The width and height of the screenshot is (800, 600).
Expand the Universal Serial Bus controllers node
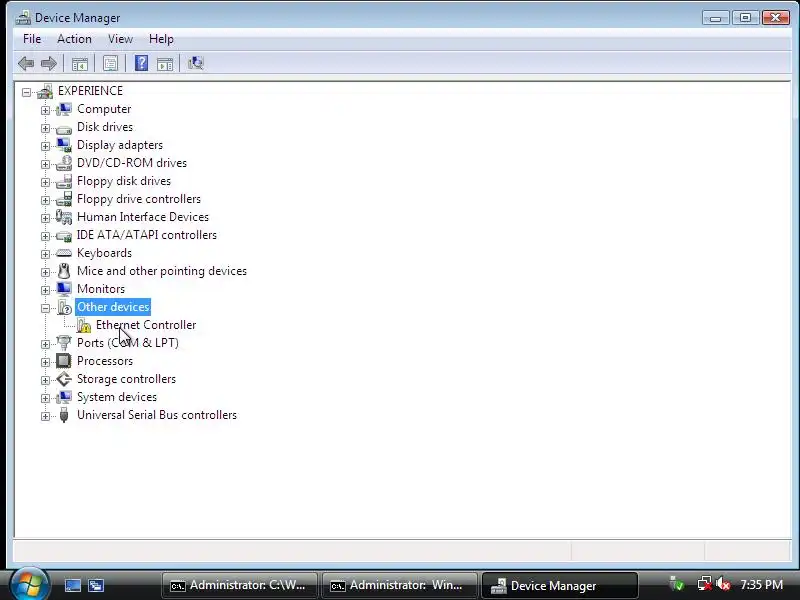pos(45,416)
